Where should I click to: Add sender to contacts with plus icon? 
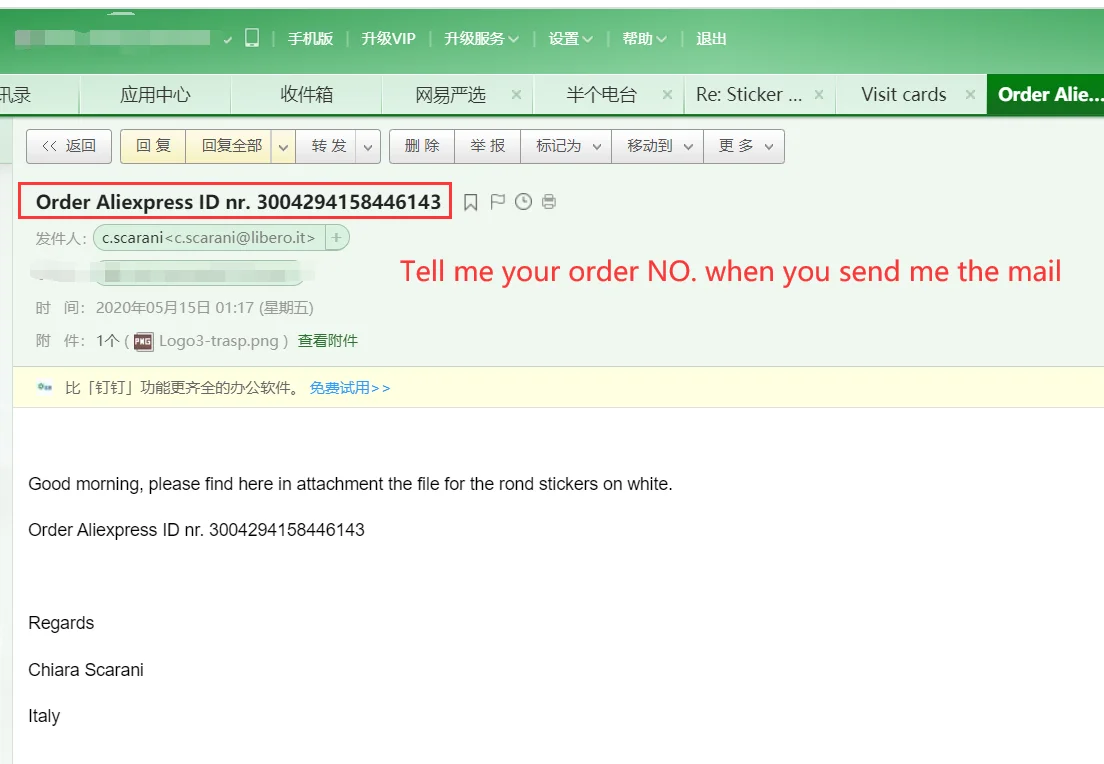click(x=337, y=238)
